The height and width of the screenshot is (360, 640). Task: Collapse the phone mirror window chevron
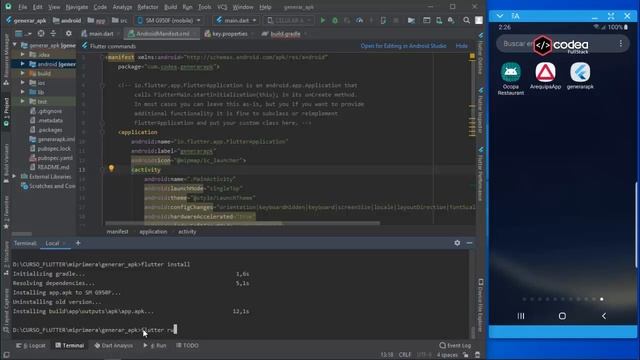(500, 16)
